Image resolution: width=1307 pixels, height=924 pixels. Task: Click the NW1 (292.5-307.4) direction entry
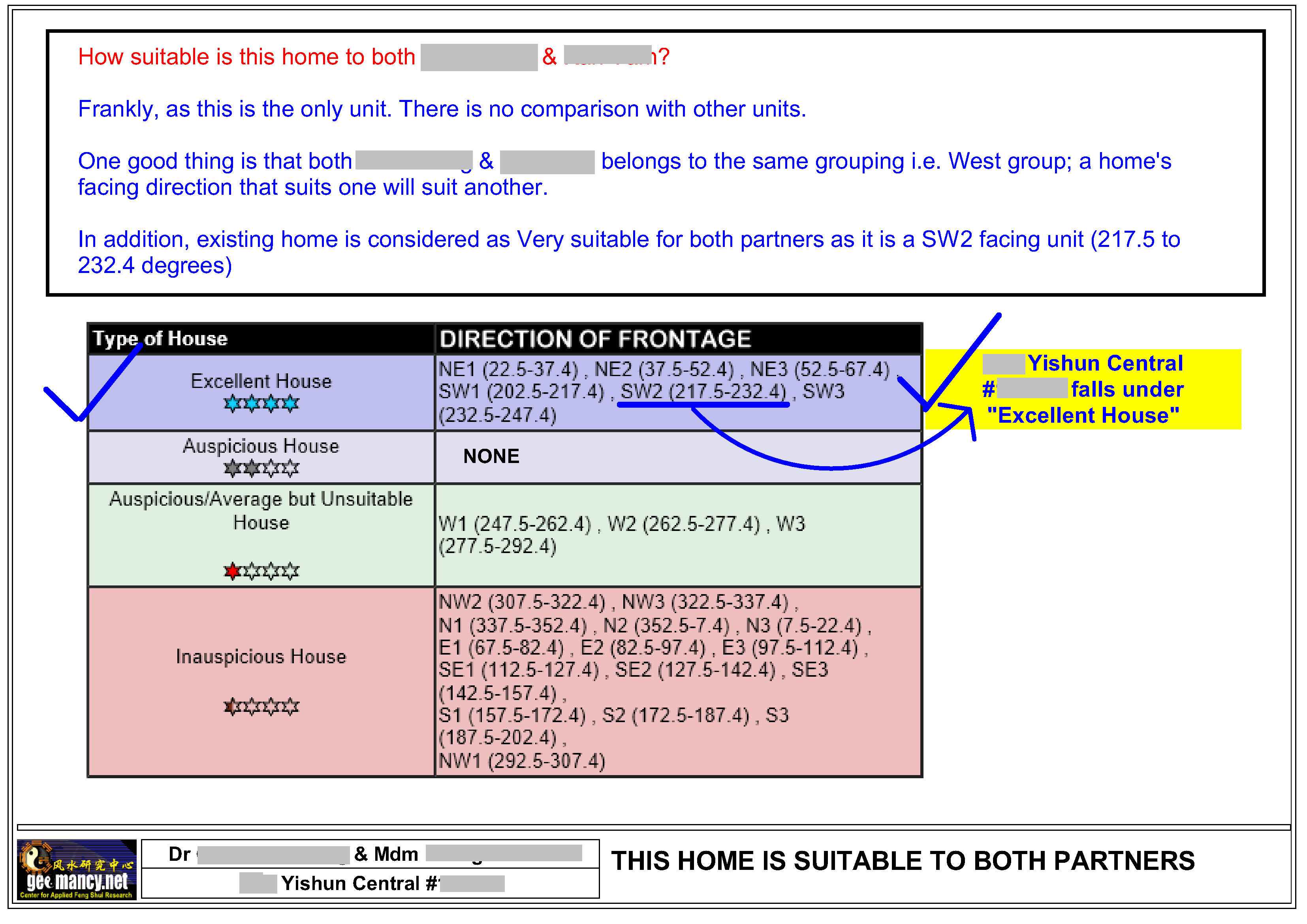[x=521, y=760]
